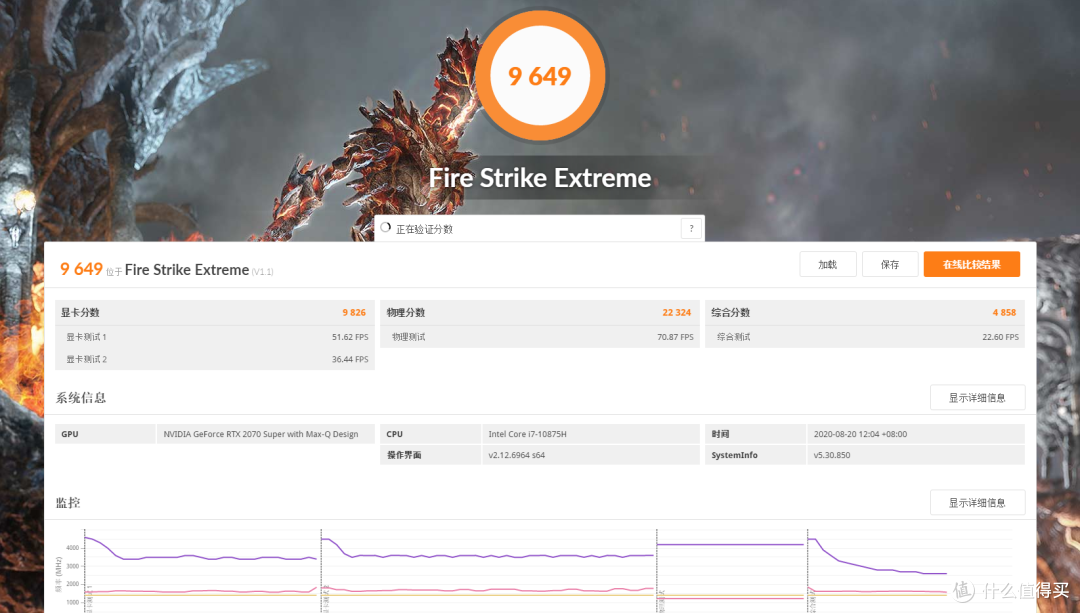Click the 操作界面 label cell

point(430,455)
